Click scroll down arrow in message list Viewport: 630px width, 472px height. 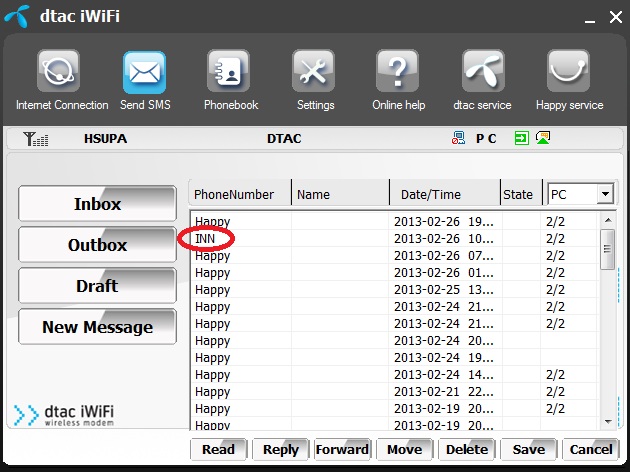coord(608,421)
